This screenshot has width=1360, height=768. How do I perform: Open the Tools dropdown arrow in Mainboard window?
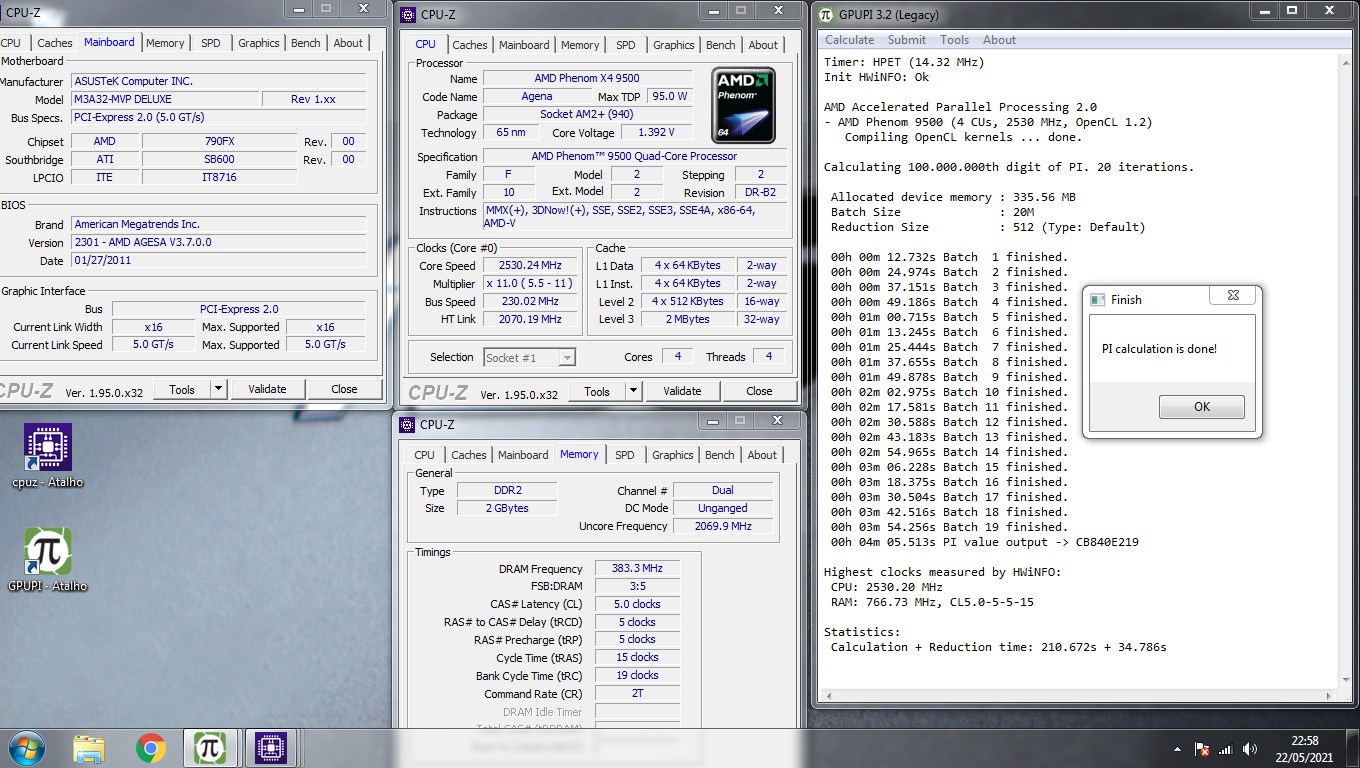coord(219,389)
